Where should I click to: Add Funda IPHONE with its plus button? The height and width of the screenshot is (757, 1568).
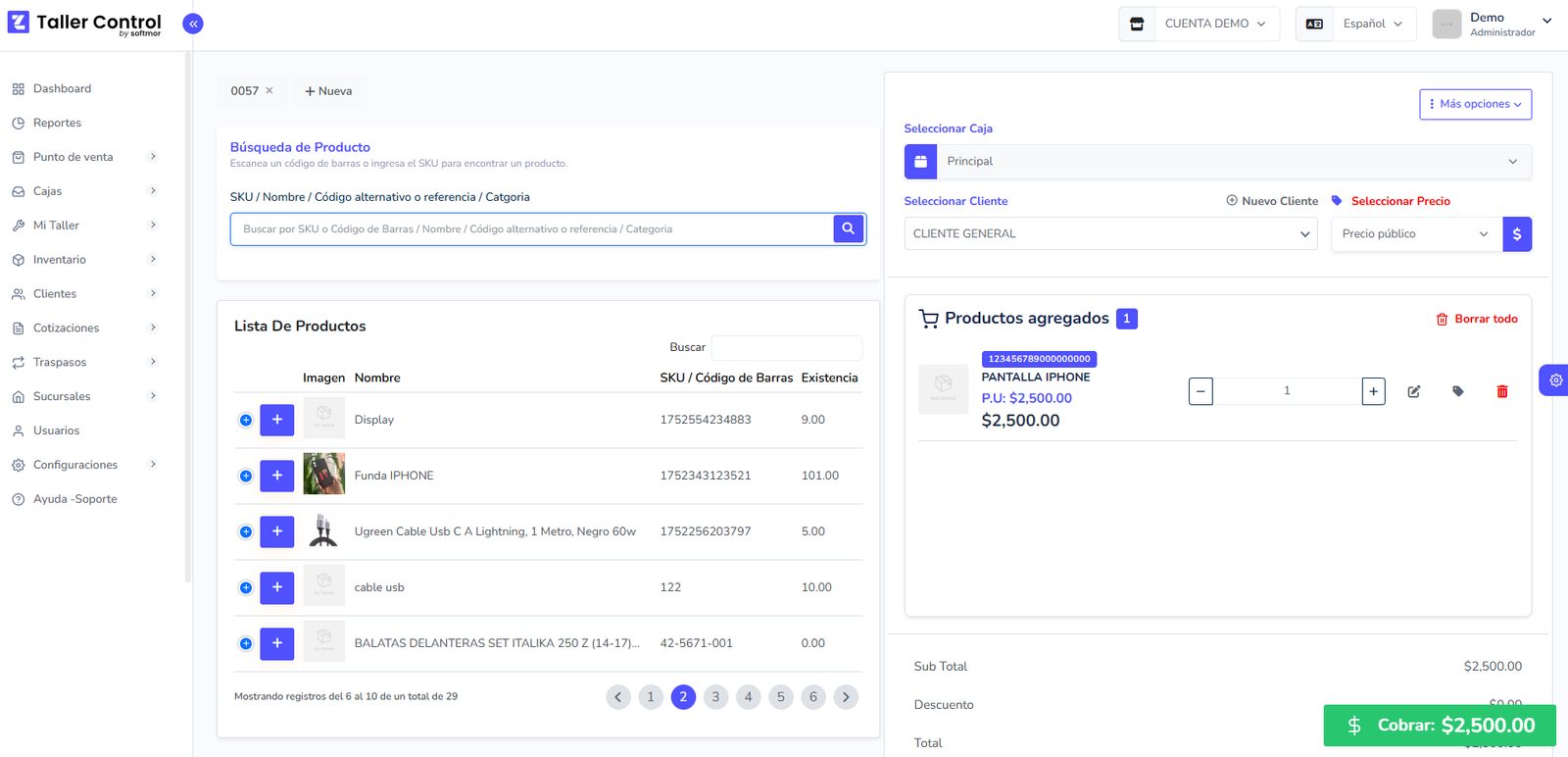tap(276, 476)
